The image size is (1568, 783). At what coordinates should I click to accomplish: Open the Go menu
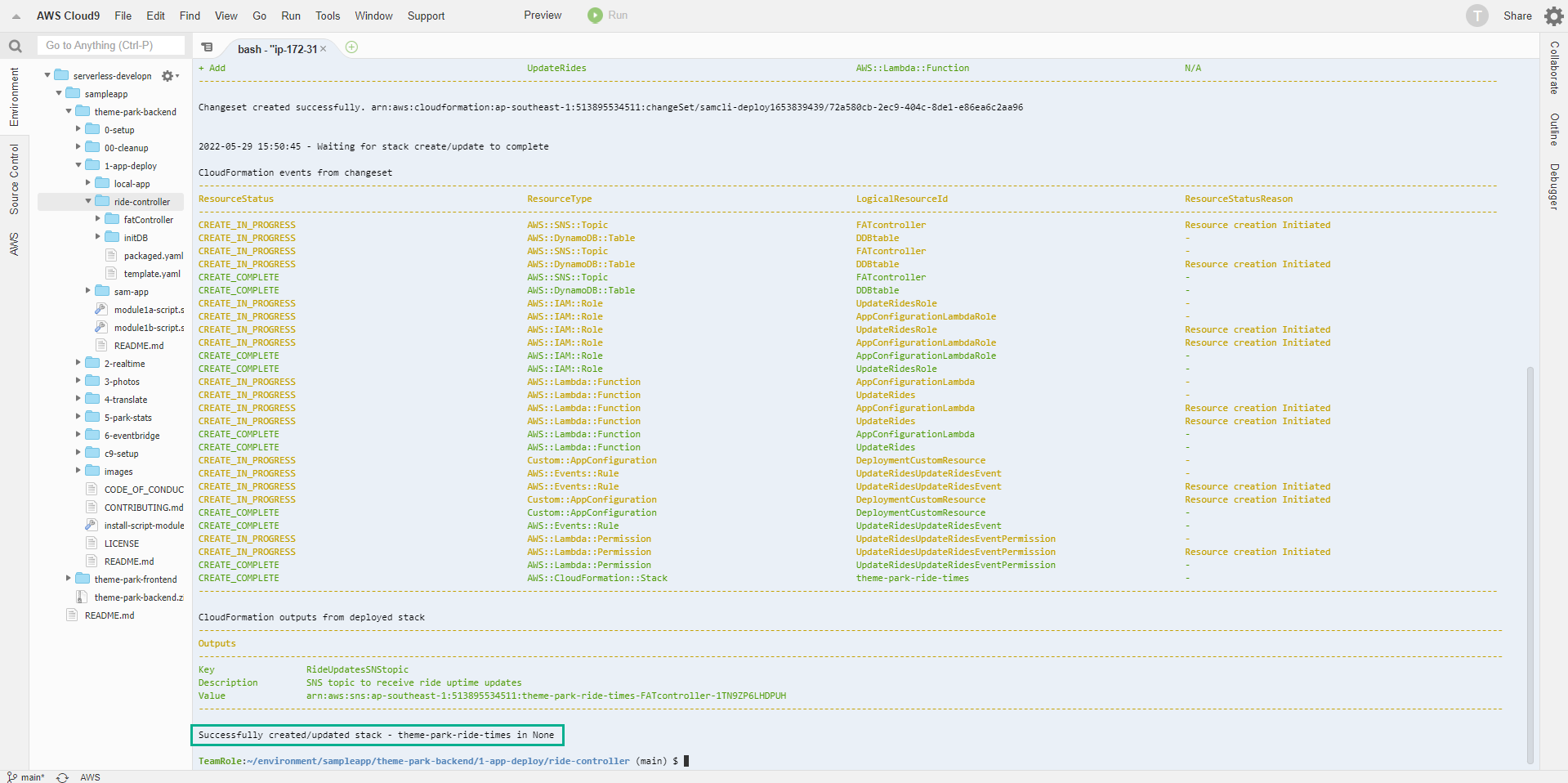click(260, 16)
